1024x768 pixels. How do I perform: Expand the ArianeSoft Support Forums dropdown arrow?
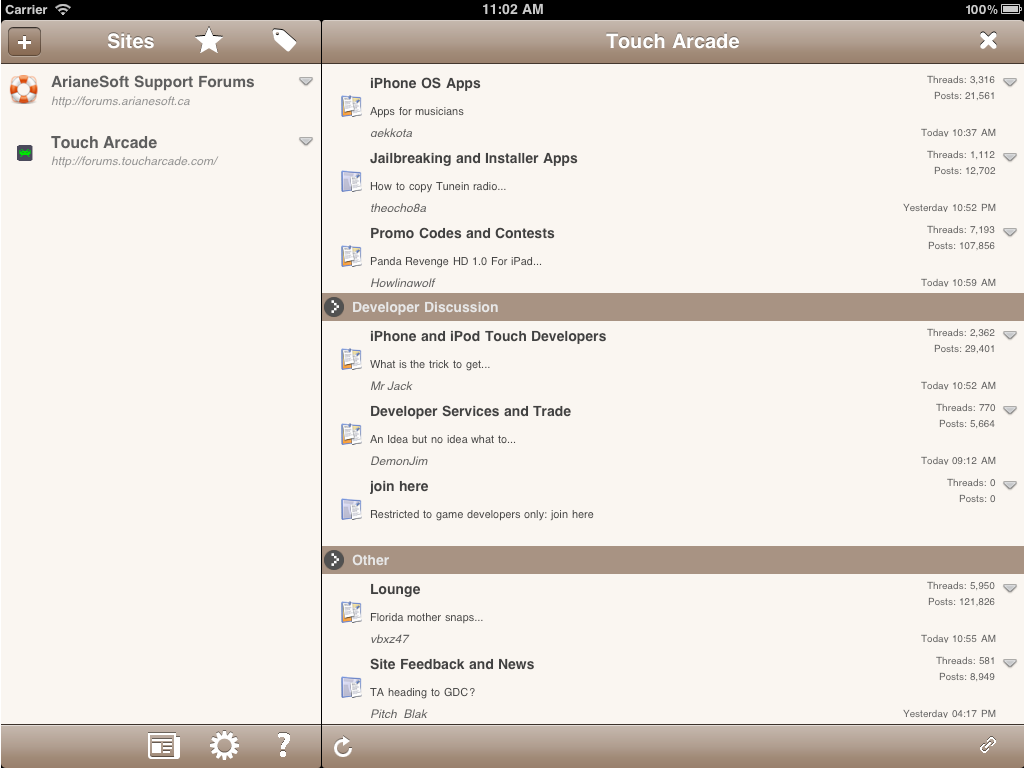point(306,82)
